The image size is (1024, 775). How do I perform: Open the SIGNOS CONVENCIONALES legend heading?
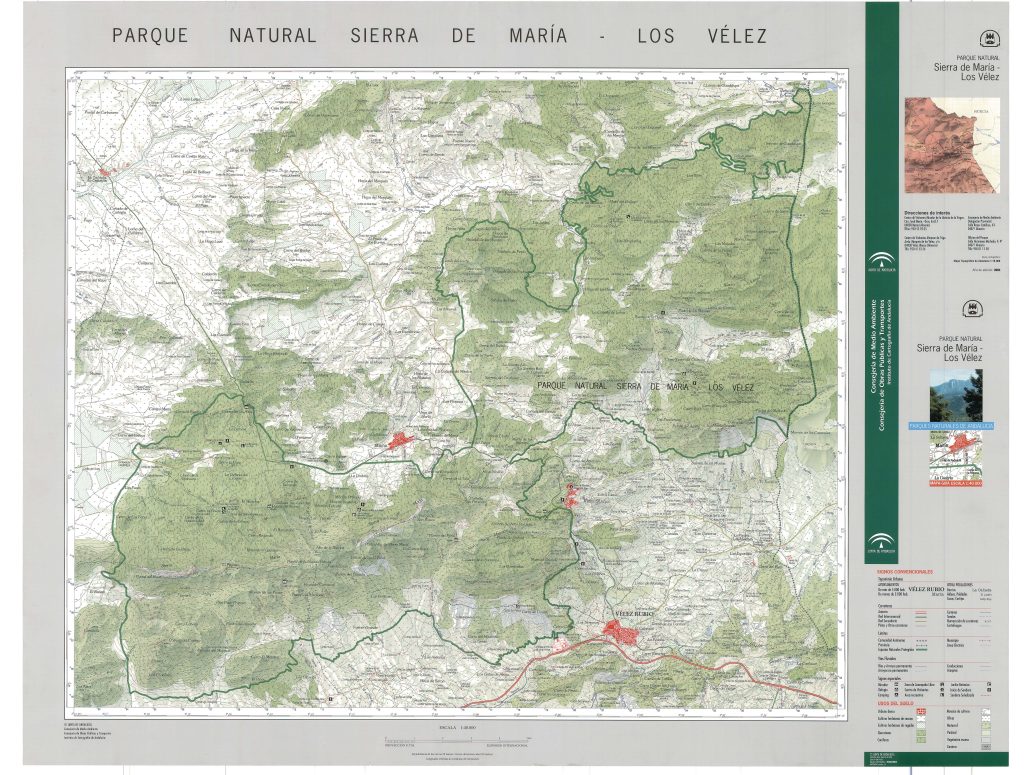(904, 572)
